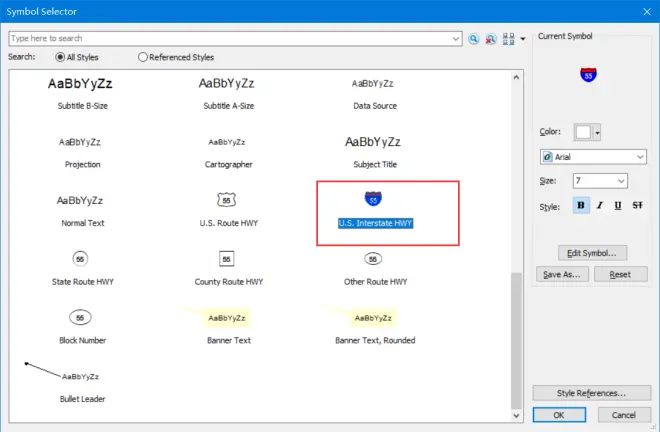Toggle Bold style button

(x=581, y=205)
